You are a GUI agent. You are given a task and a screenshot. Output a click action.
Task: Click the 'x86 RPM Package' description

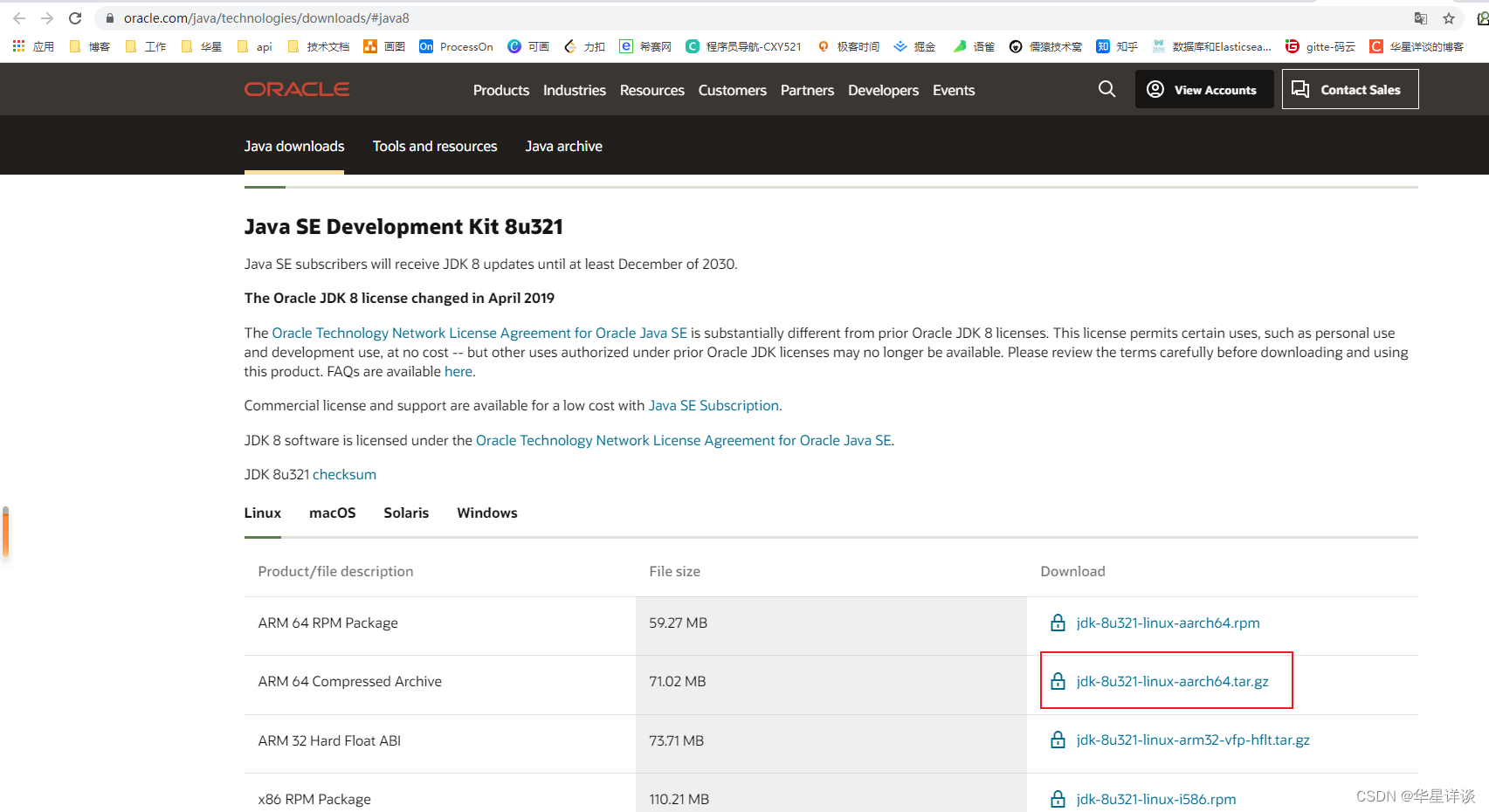point(314,799)
